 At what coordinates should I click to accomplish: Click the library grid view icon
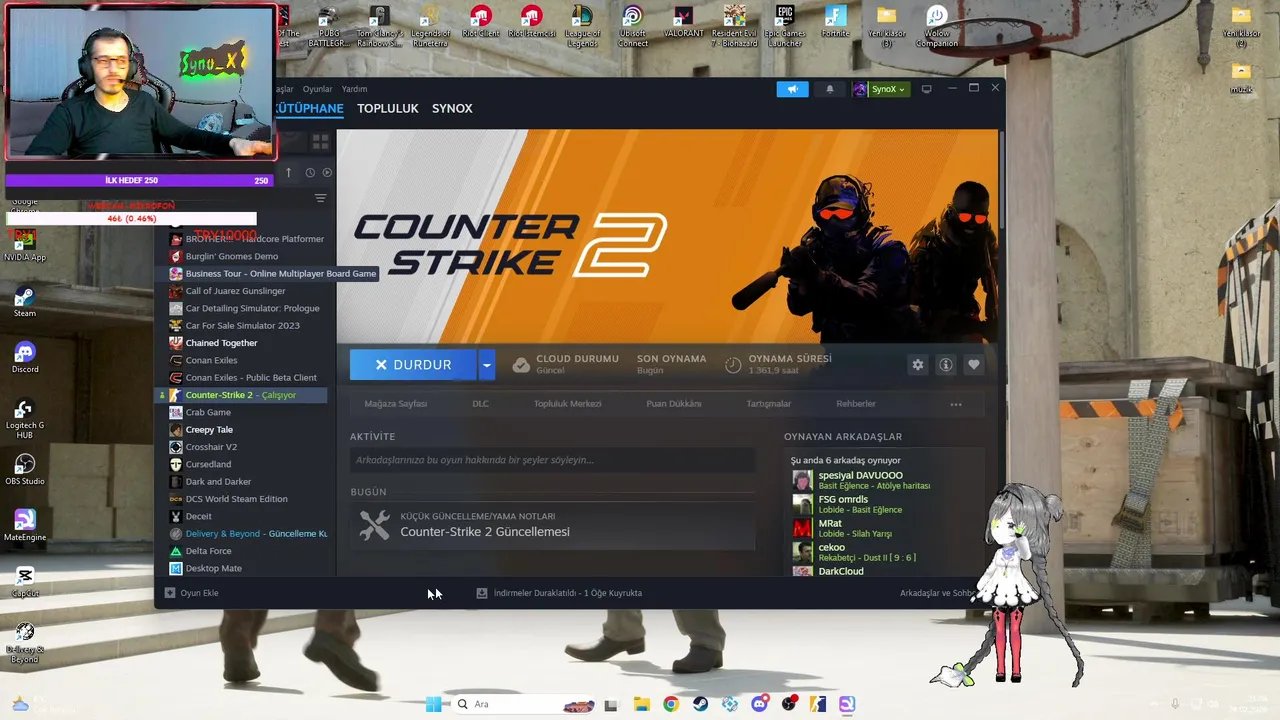(x=320, y=142)
